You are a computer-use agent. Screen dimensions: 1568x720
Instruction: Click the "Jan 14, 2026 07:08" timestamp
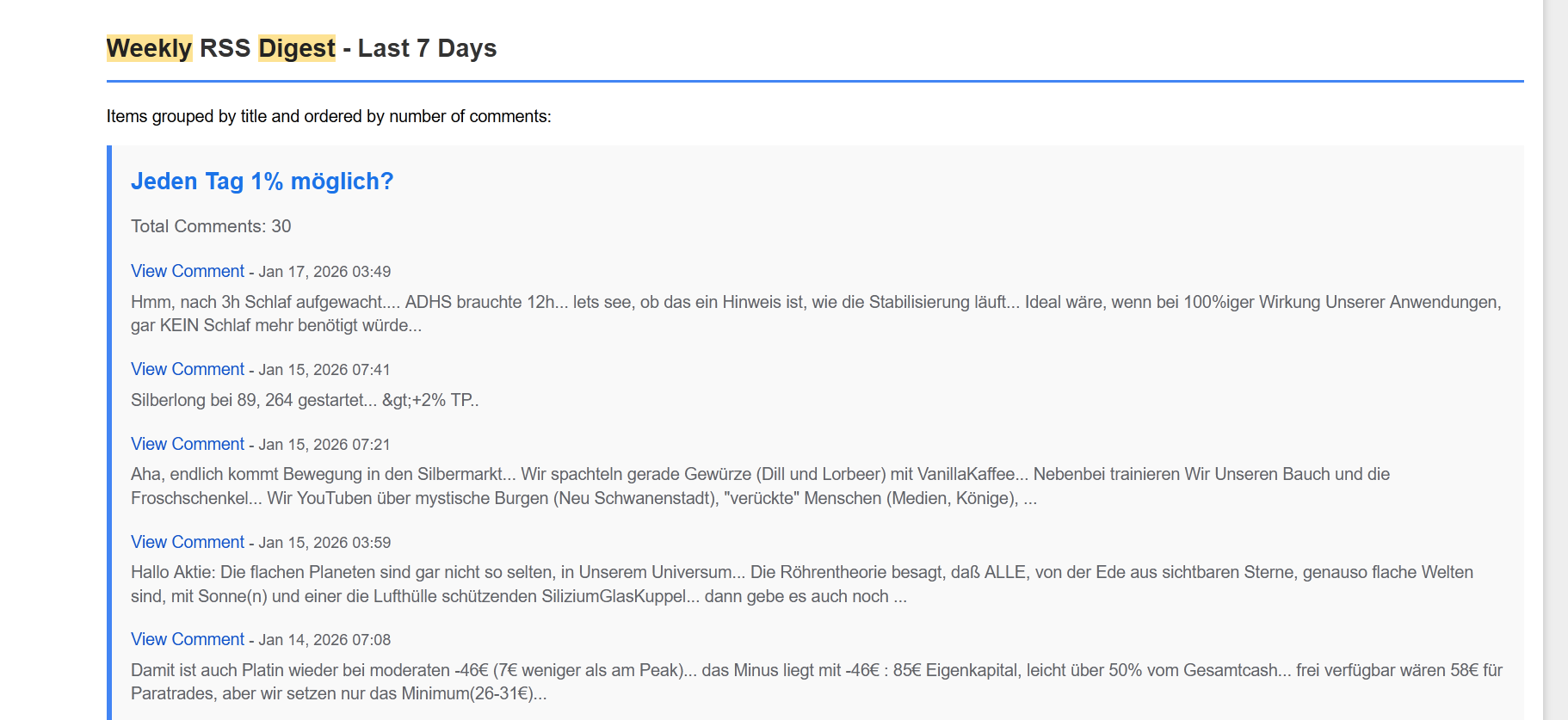324,640
